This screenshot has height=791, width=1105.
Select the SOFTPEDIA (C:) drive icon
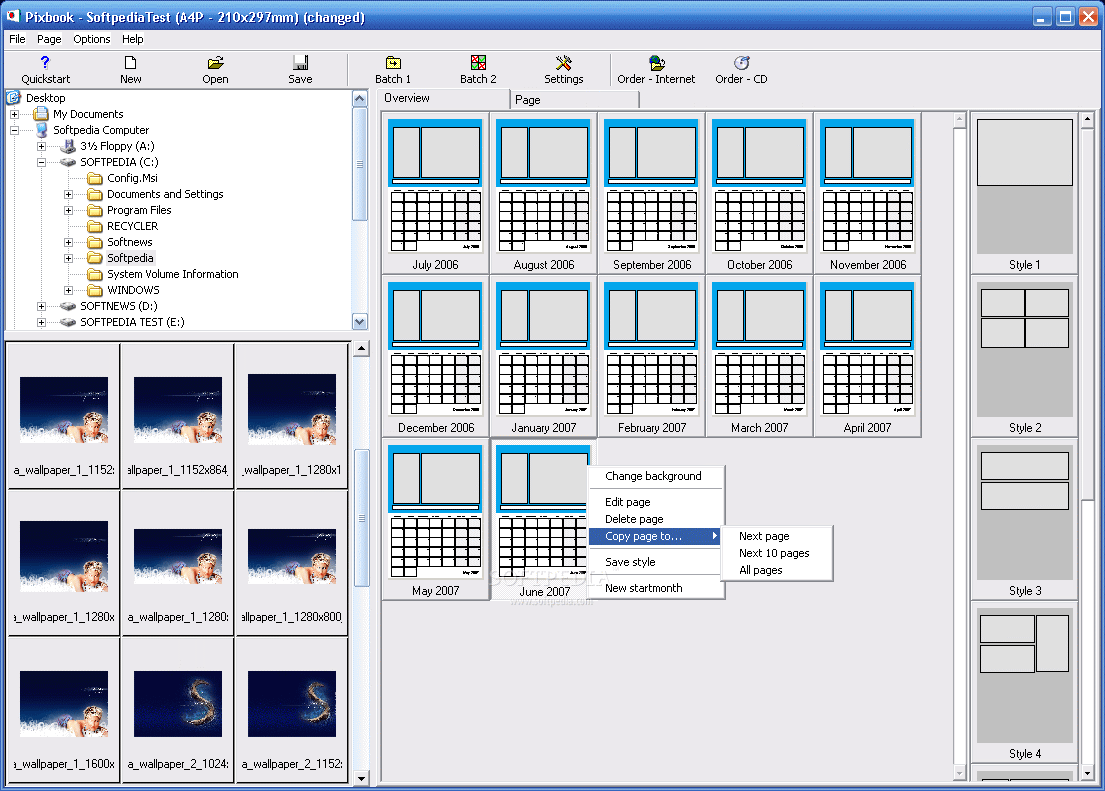click(x=68, y=162)
